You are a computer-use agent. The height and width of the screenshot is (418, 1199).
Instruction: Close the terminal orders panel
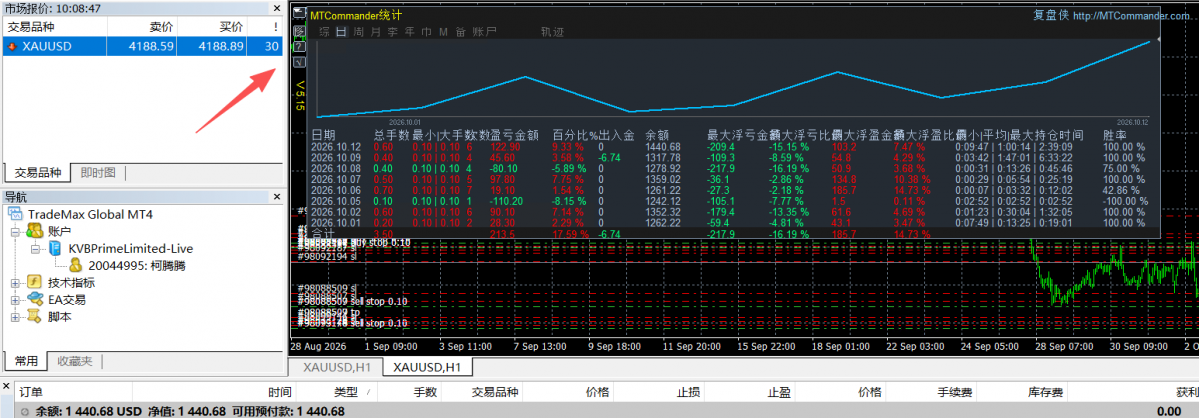tap(7, 386)
